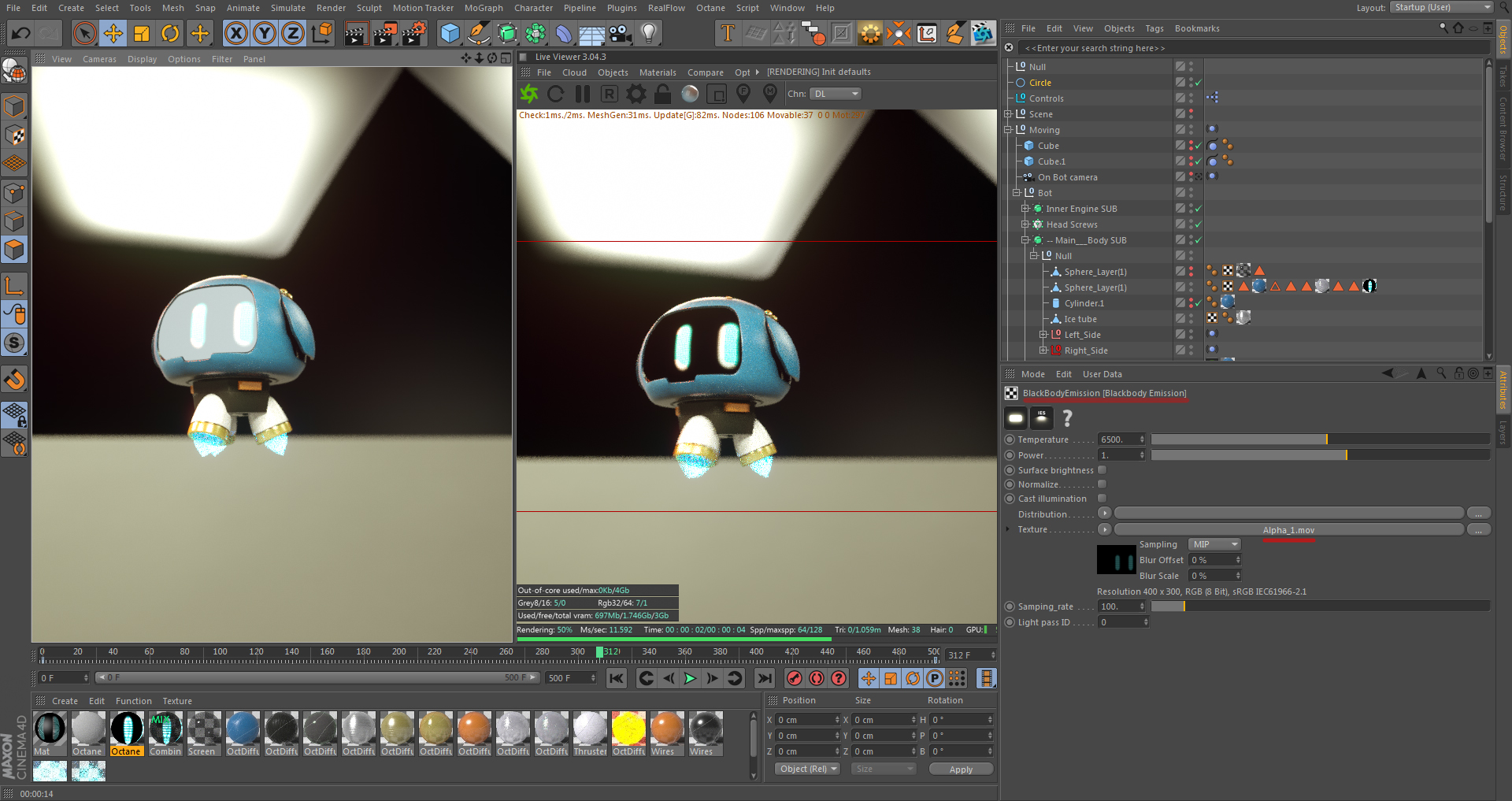Open the Sampling dropdown set to MIP
1512x801 pixels.
[x=1214, y=544]
